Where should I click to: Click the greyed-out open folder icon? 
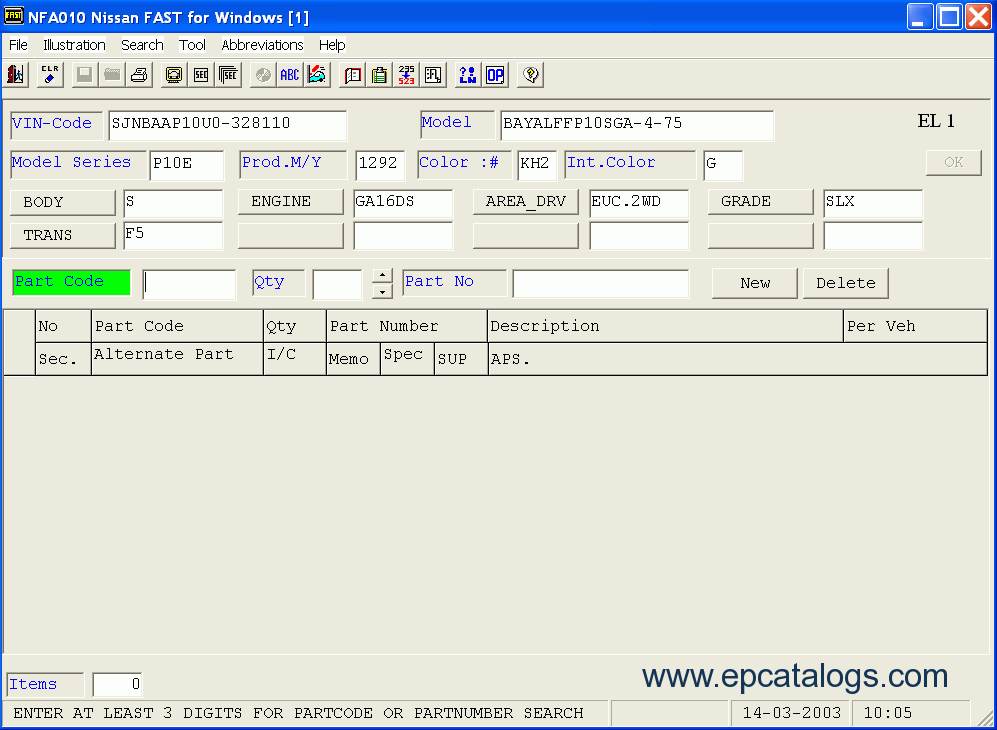(x=113, y=75)
